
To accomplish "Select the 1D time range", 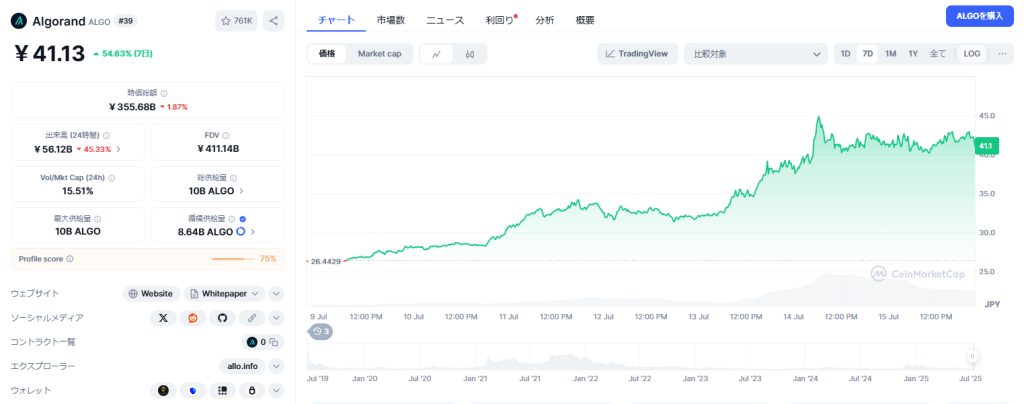I will click(845, 54).
